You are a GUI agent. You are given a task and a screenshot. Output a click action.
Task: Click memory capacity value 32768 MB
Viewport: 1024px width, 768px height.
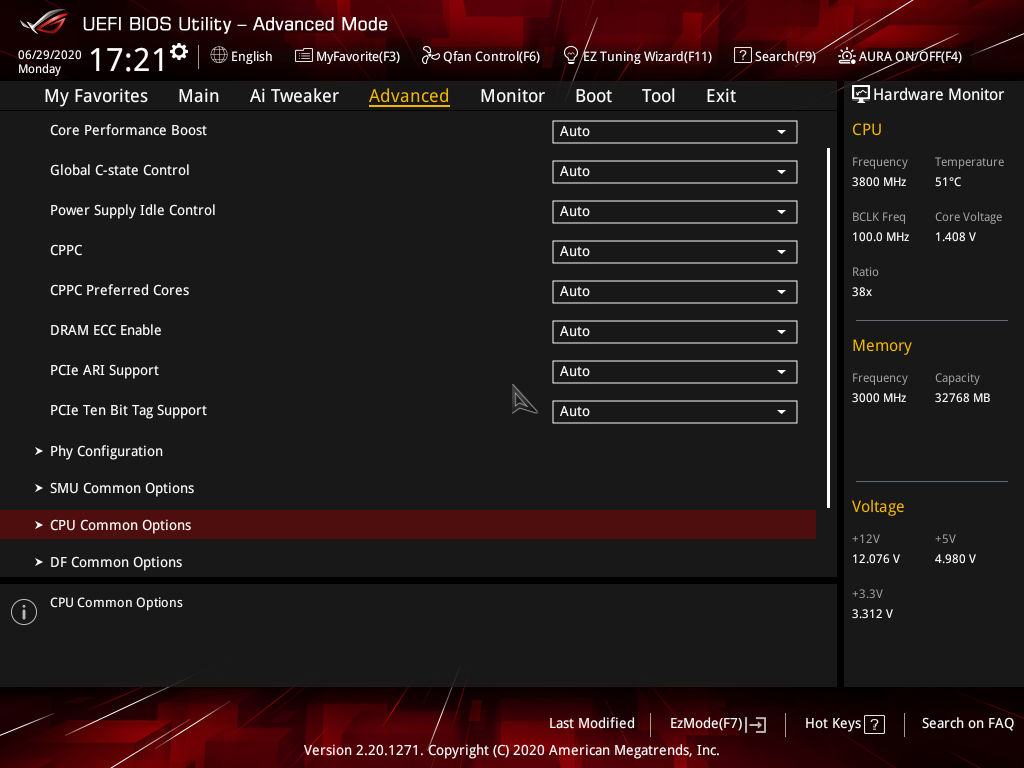point(963,398)
